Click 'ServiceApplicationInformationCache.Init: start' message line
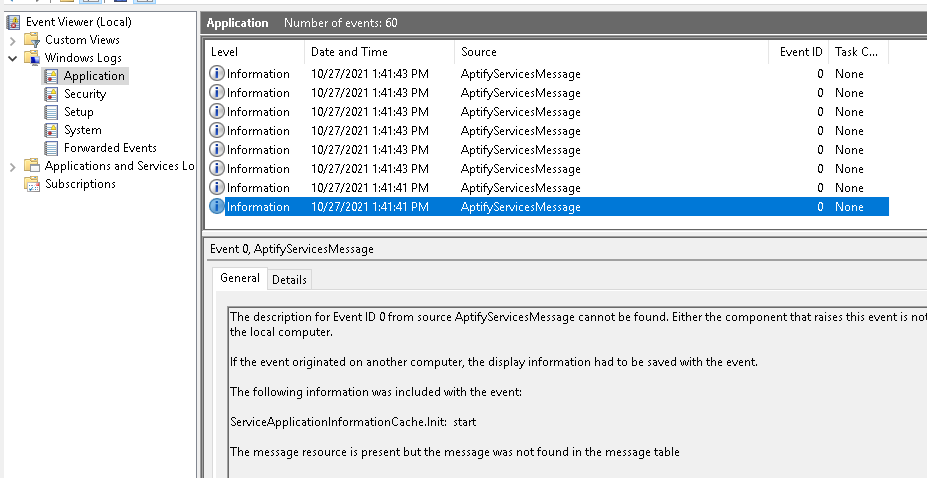This screenshot has width=927, height=478. [x=352, y=422]
